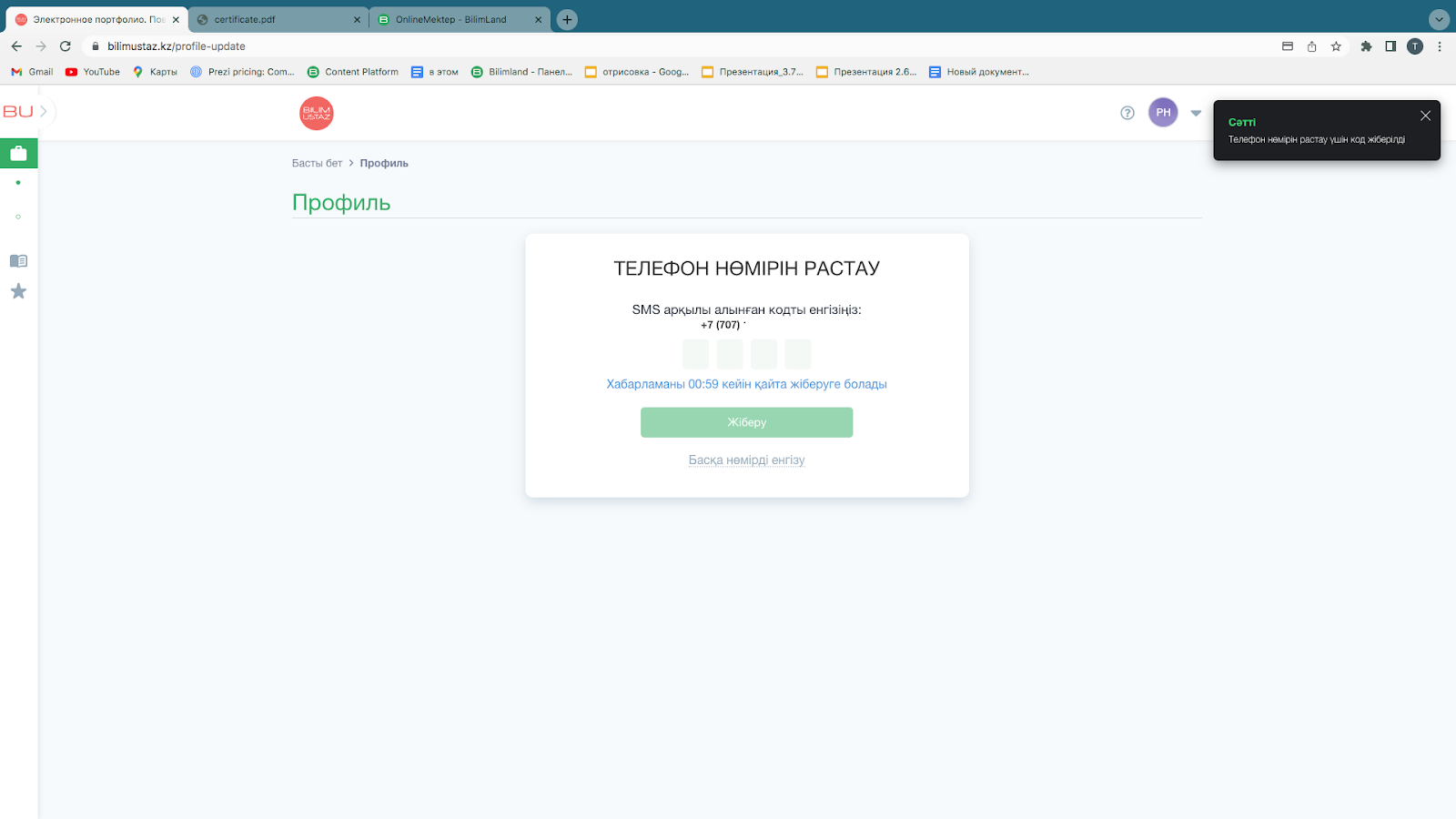
Task: Open the tab search dropdown arrow
Action: [x=1439, y=19]
